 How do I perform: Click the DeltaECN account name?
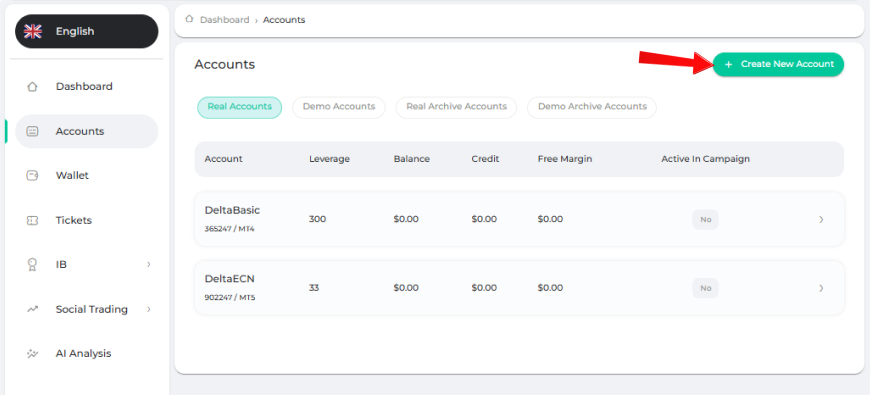click(x=230, y=278)
